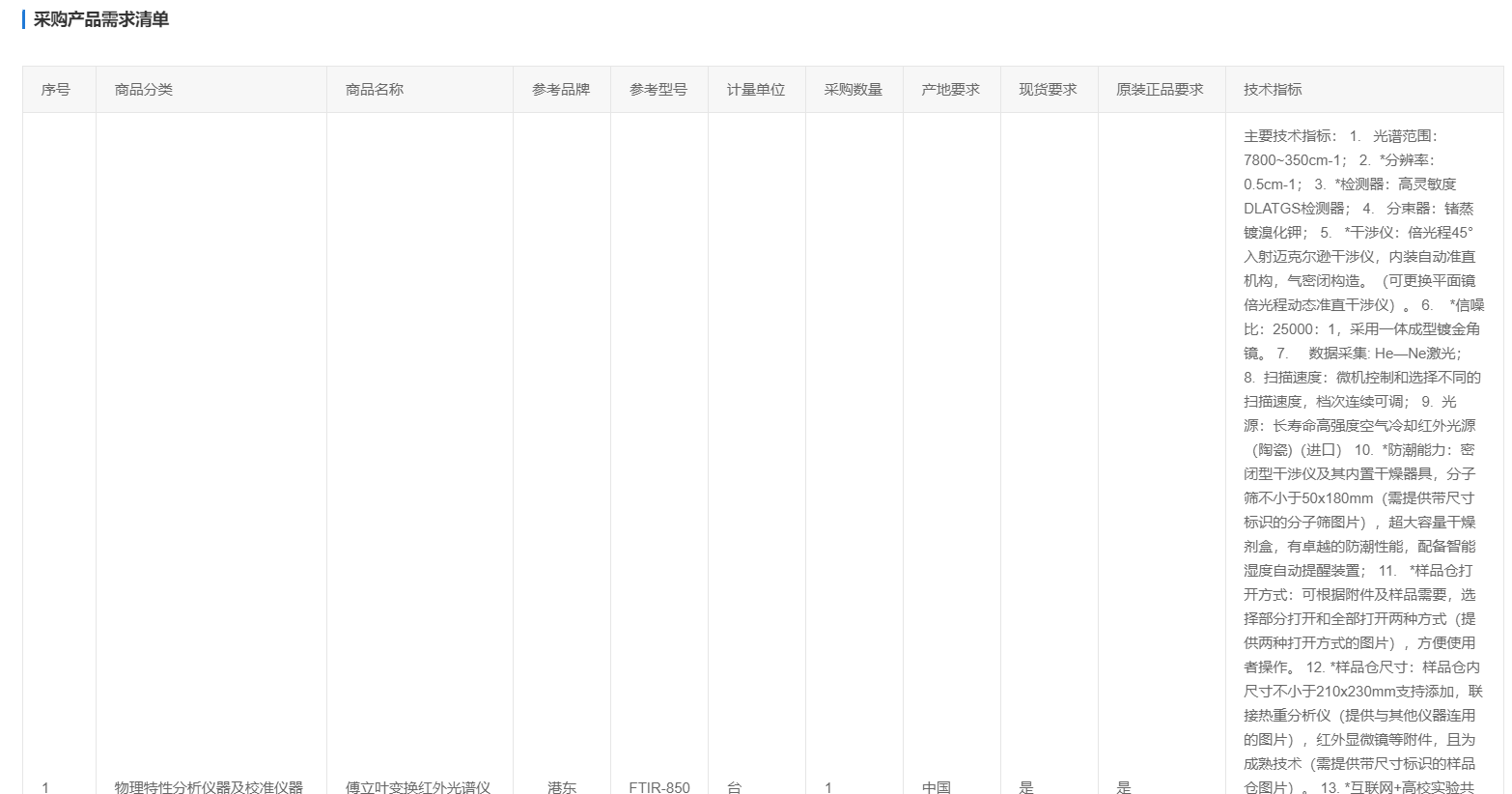Screen dimensions: 1512x794
Task: Select the FTIR-850 model cell
Action: tap(658, 786)
